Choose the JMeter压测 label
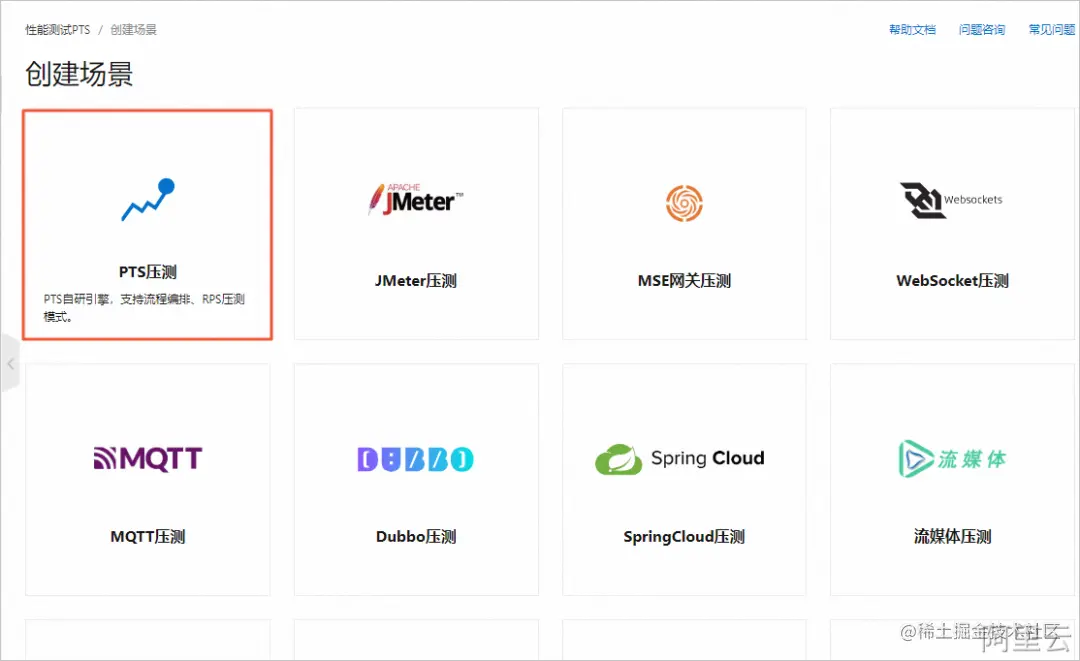This screenshot has width=1080, height=661. (415, 281)
